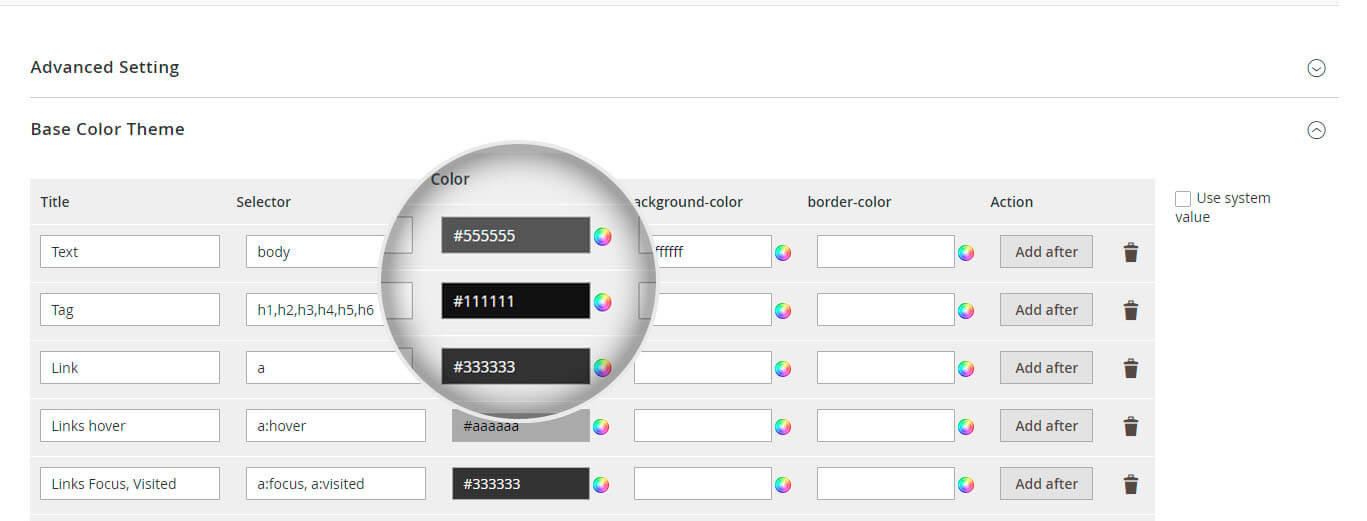Delete the Text row with trash icon

click(1131, 252)
